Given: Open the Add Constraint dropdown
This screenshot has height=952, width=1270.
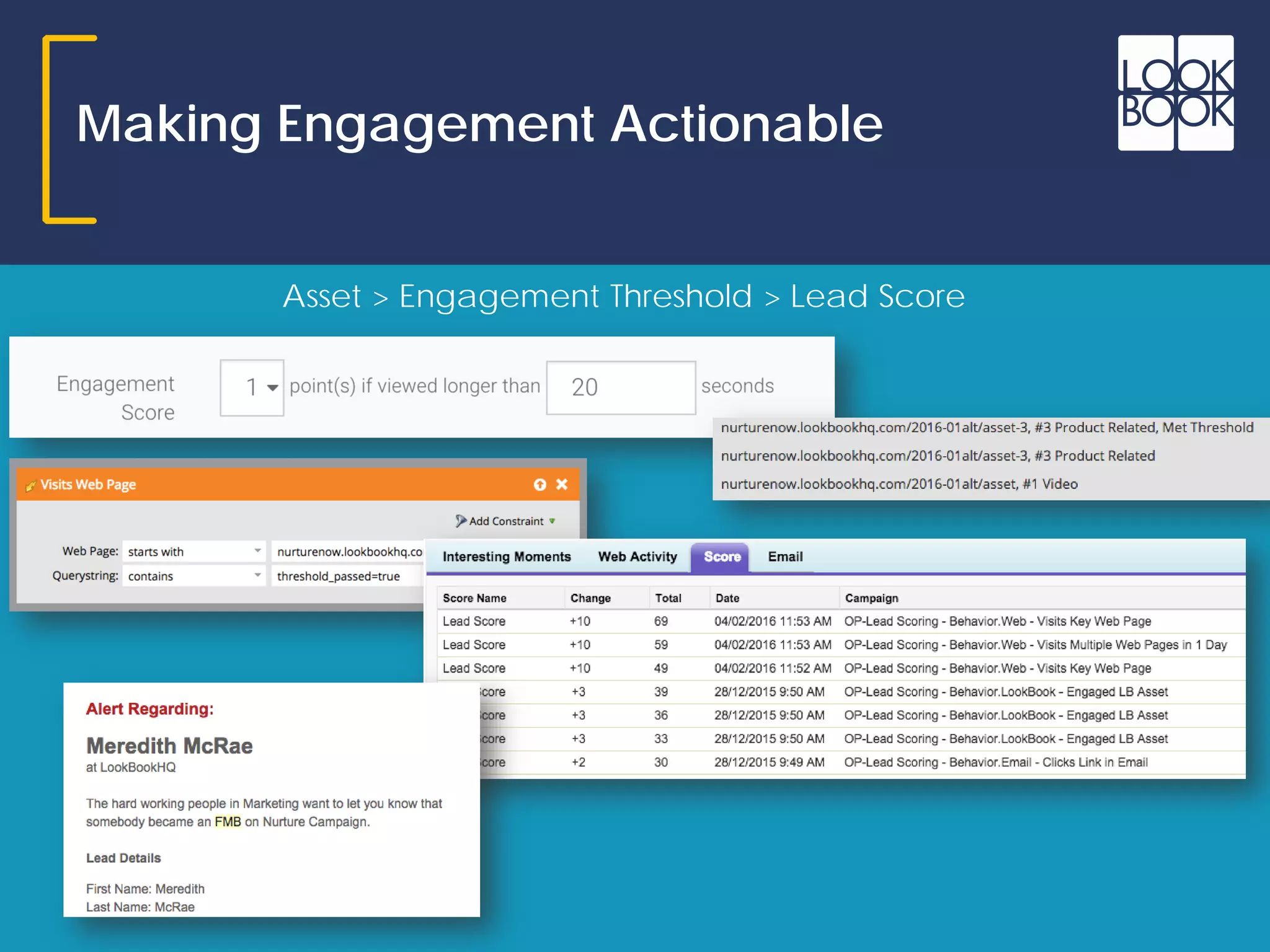Looking at the screenshot, I should [552, 521].
